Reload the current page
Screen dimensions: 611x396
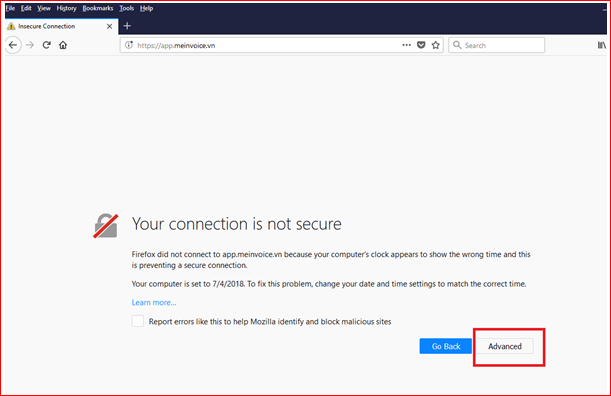(x=46, y=45)
